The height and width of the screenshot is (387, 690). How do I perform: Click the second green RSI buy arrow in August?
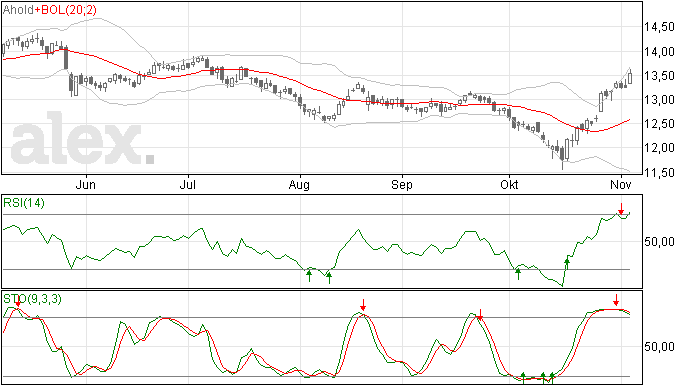tap(329, 277)
